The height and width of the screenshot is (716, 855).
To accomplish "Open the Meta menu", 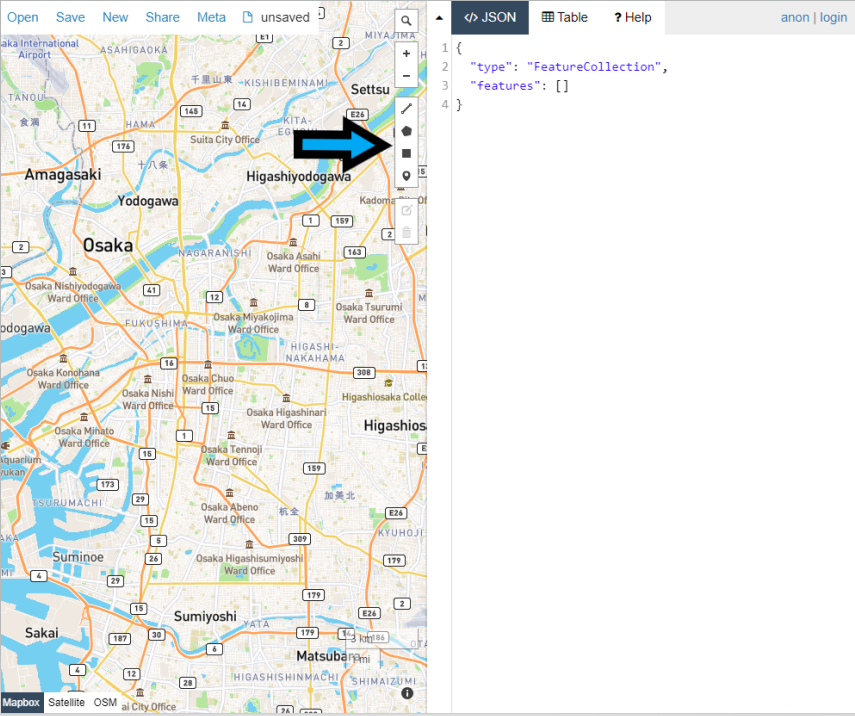I will (211, 17).
